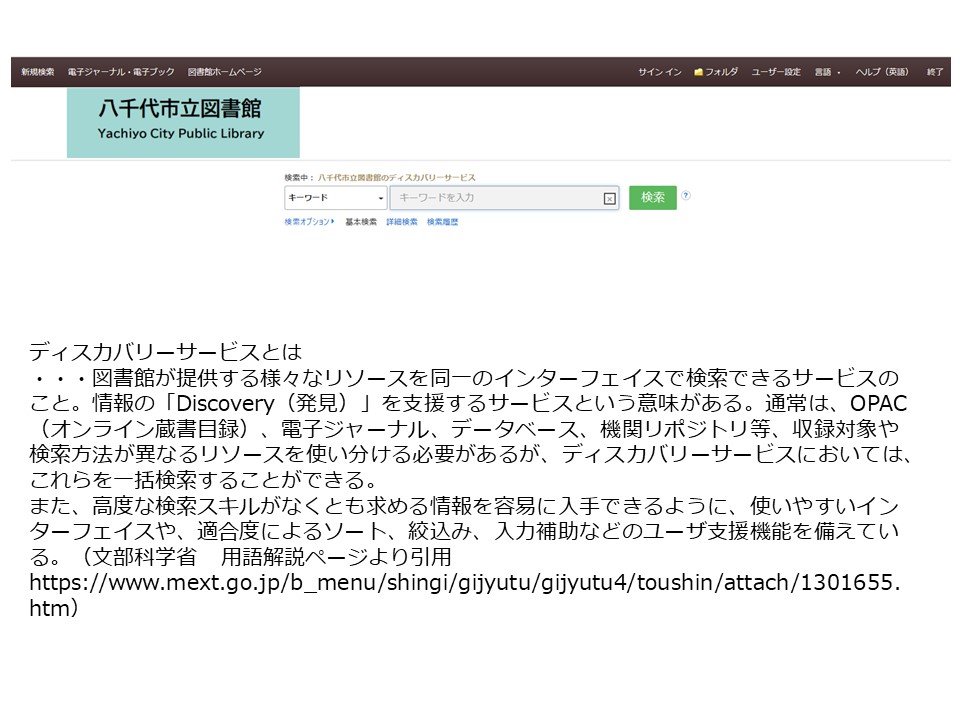Focus the キーワードを入力 search field

pos(504,198)
